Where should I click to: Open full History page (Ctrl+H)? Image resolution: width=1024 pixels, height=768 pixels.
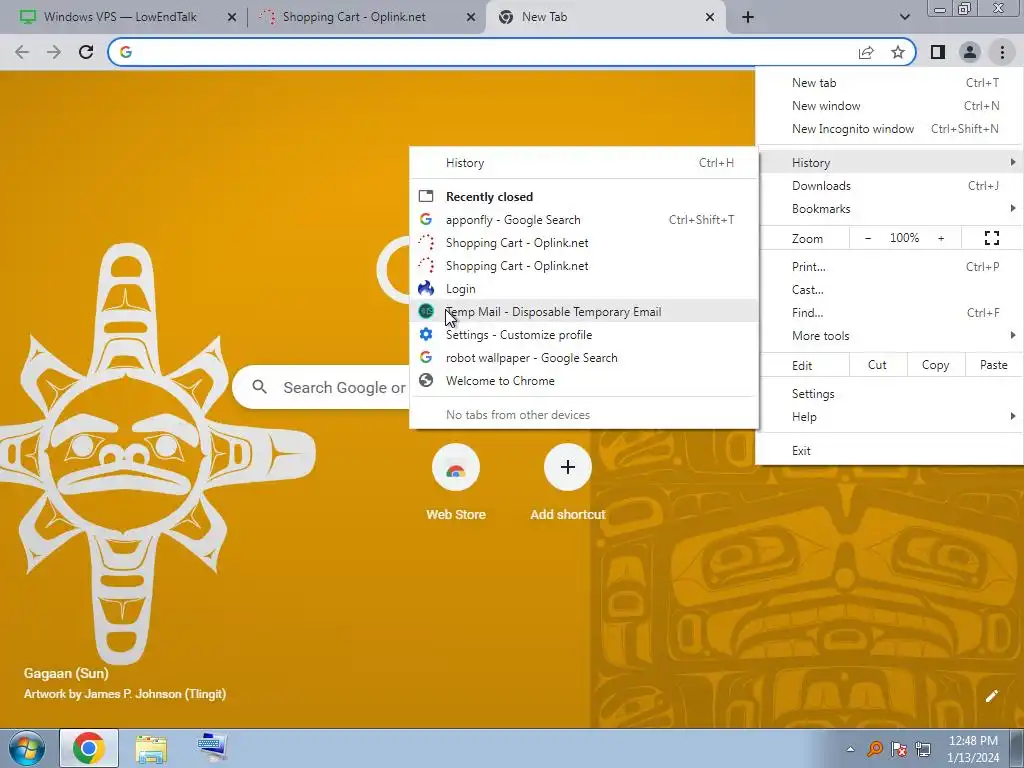point(584,163)
